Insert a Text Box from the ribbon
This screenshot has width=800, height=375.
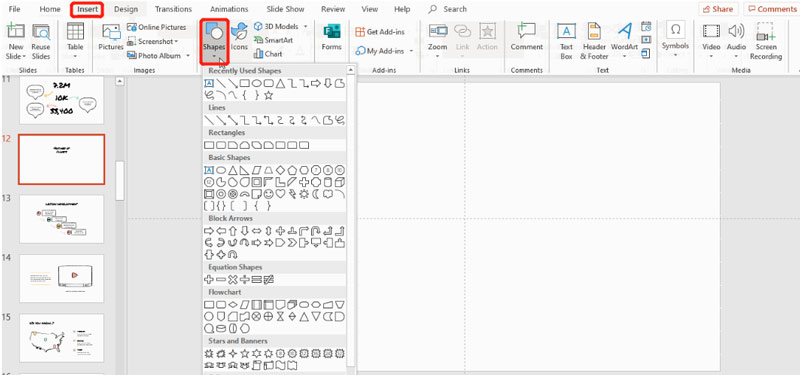[566, 41]
